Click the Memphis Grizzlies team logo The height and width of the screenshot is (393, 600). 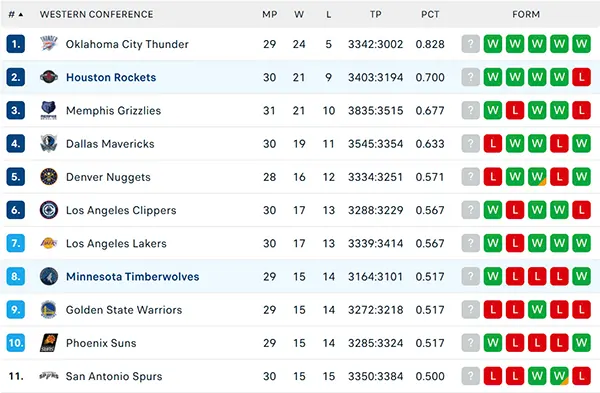(49, 110)
